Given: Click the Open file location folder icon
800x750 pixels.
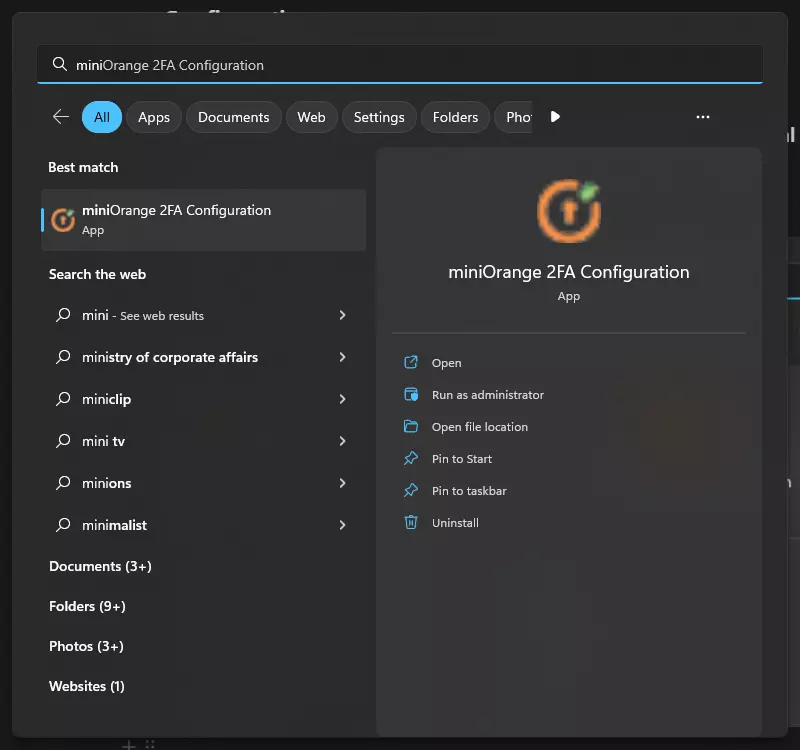Looking at the screenshot, I should pos(410,427).
